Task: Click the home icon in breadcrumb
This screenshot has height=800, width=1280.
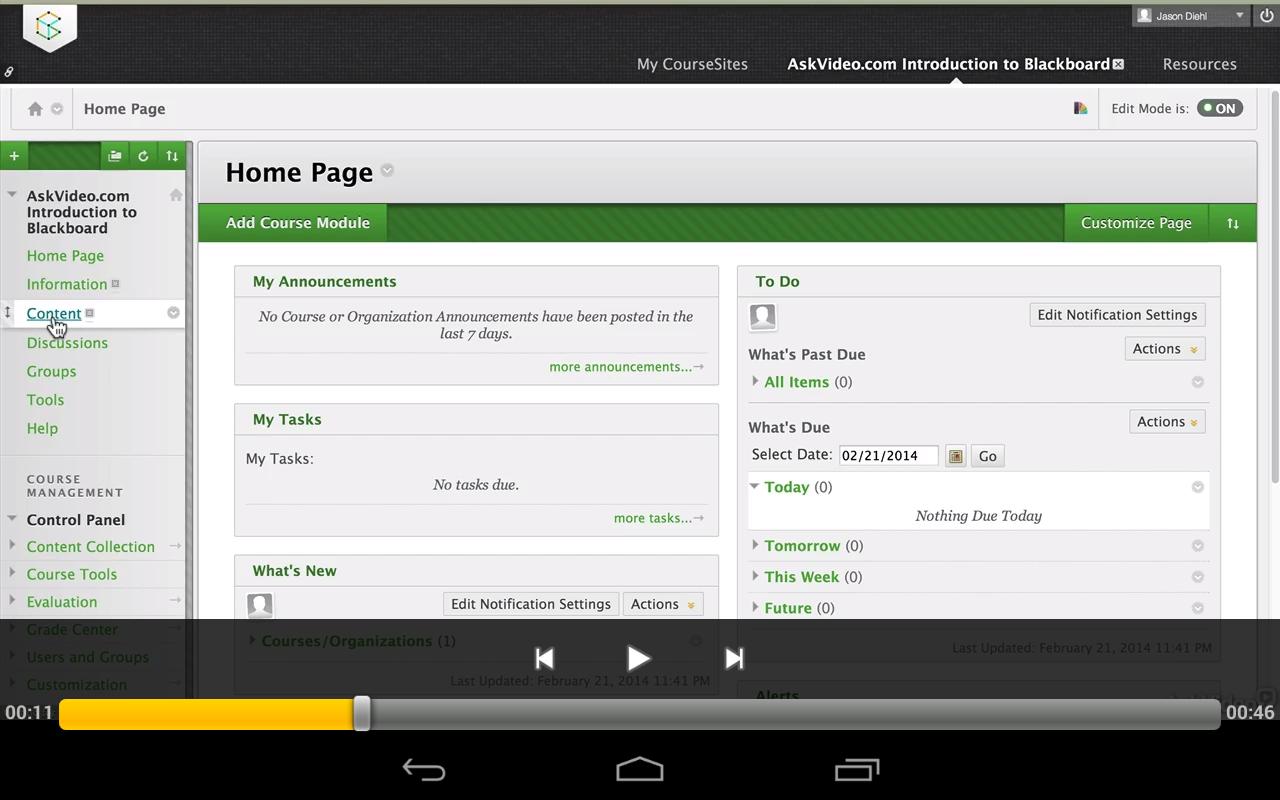Action: (x=35, y=109)
